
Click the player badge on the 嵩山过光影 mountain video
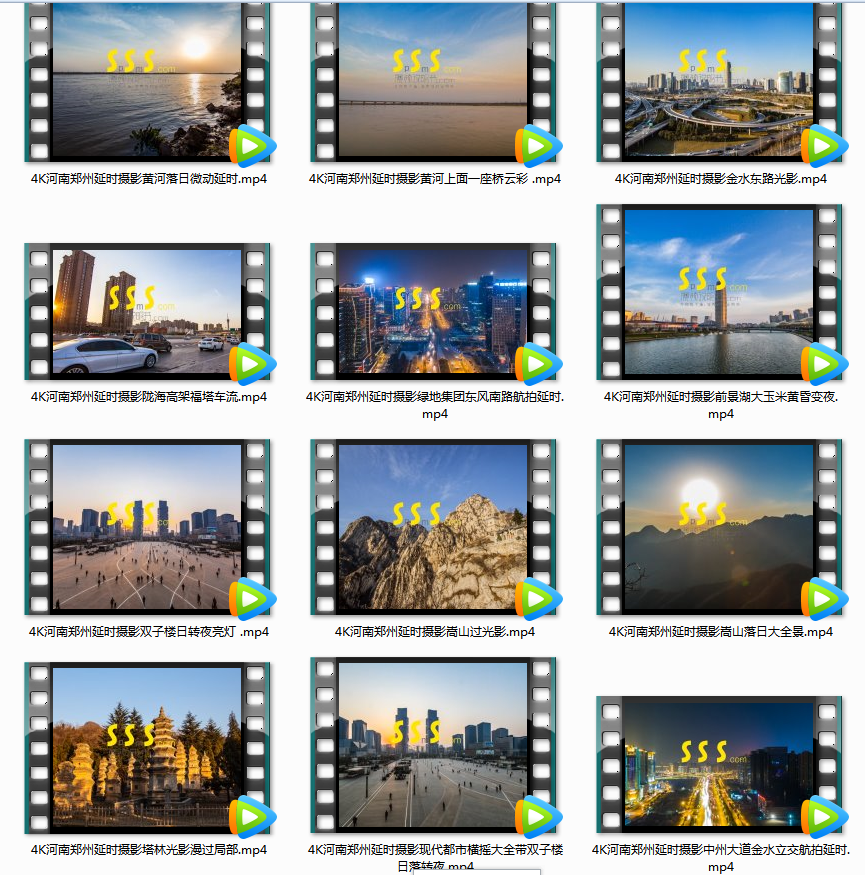point(538,599)
